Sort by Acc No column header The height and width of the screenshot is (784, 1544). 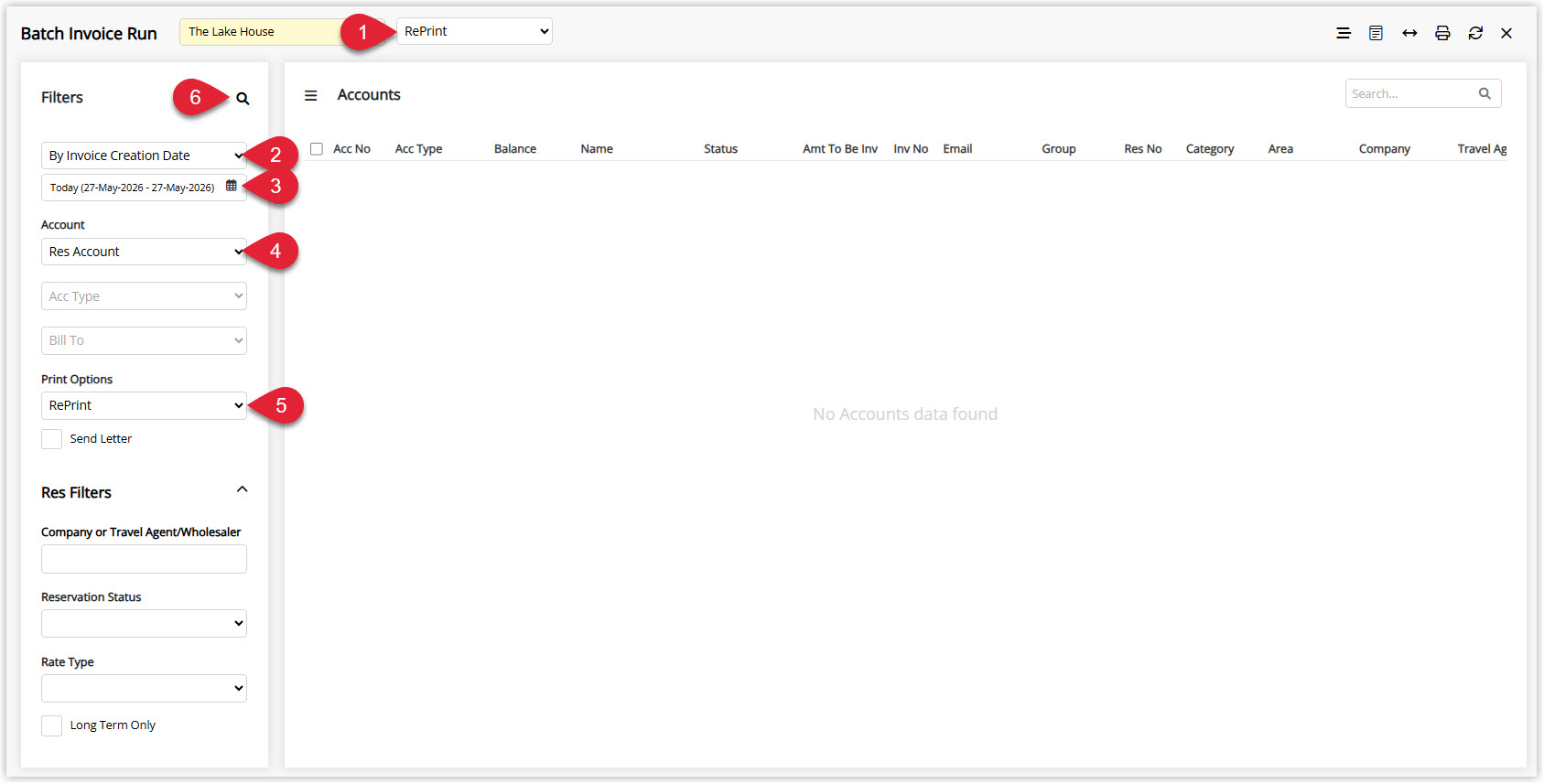351,149
